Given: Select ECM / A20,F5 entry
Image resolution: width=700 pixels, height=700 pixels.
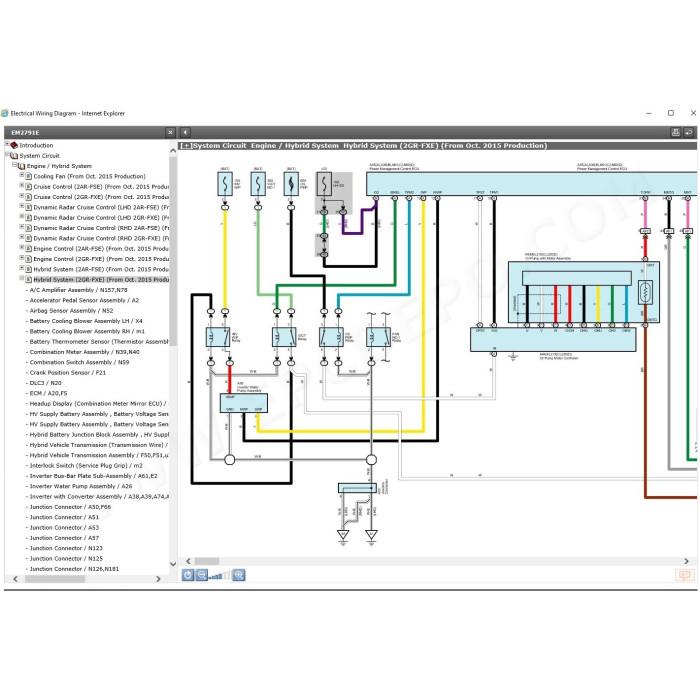Looking at the screenshot, I should [48, 393].
